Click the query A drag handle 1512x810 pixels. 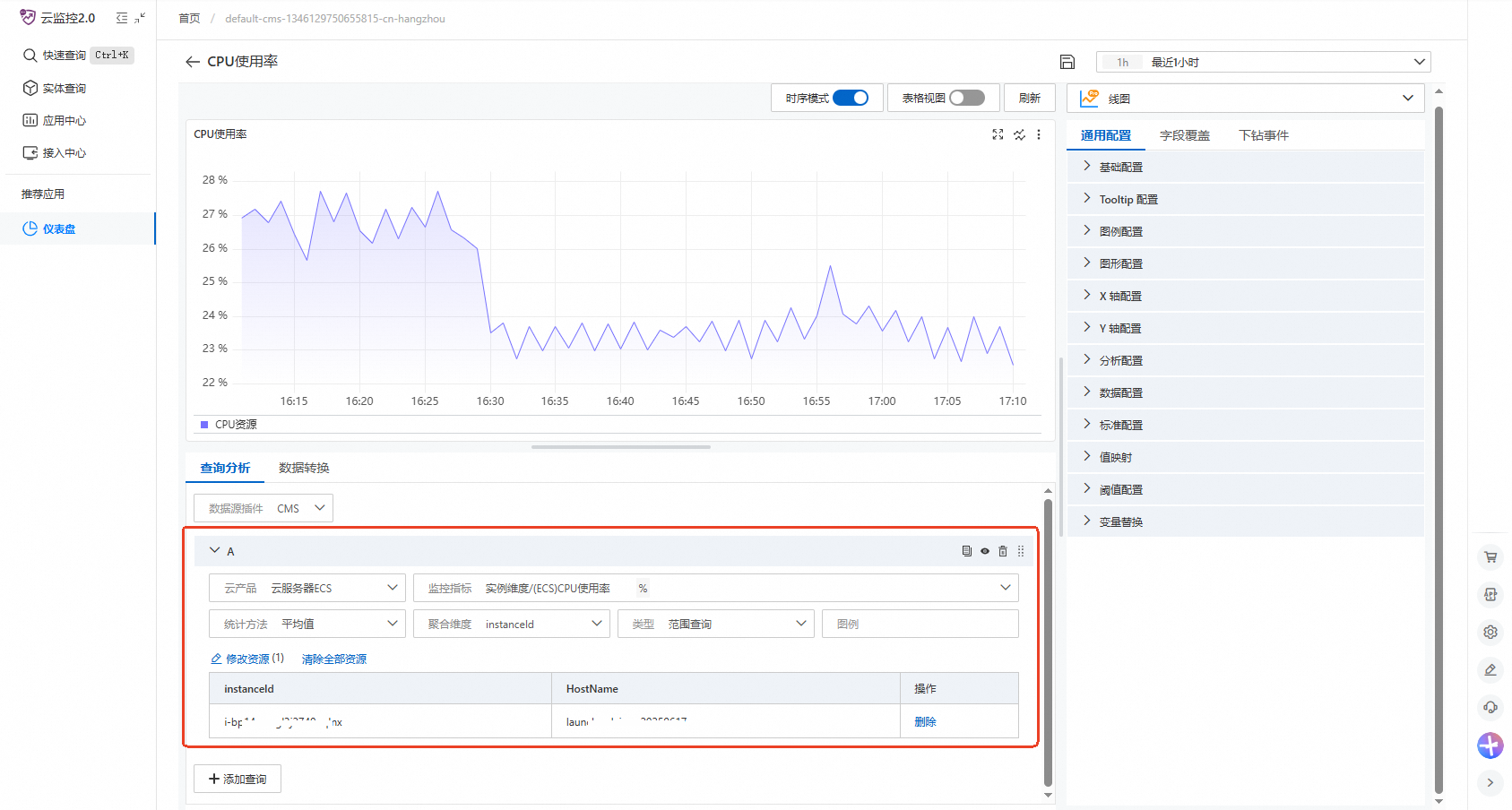[1021, 551]
